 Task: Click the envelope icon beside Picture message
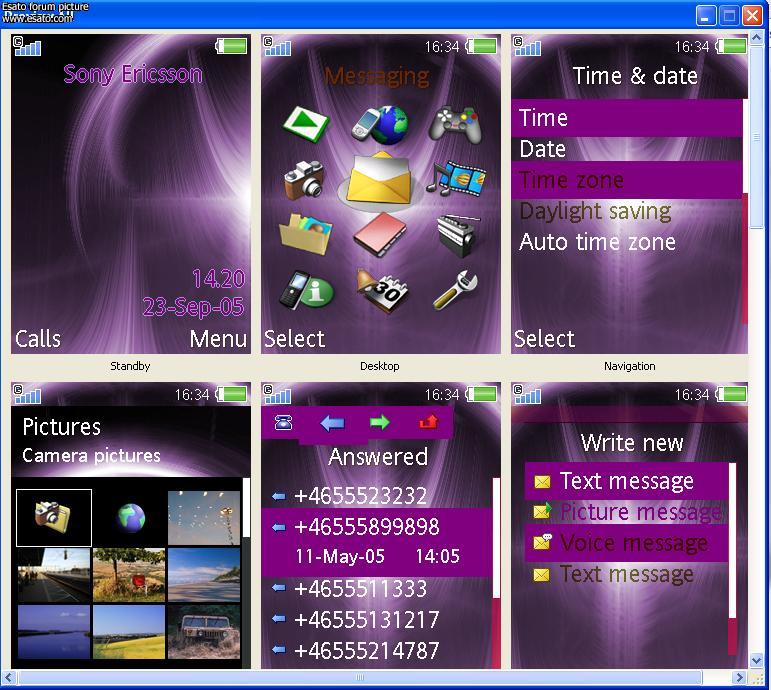[542, 511]
